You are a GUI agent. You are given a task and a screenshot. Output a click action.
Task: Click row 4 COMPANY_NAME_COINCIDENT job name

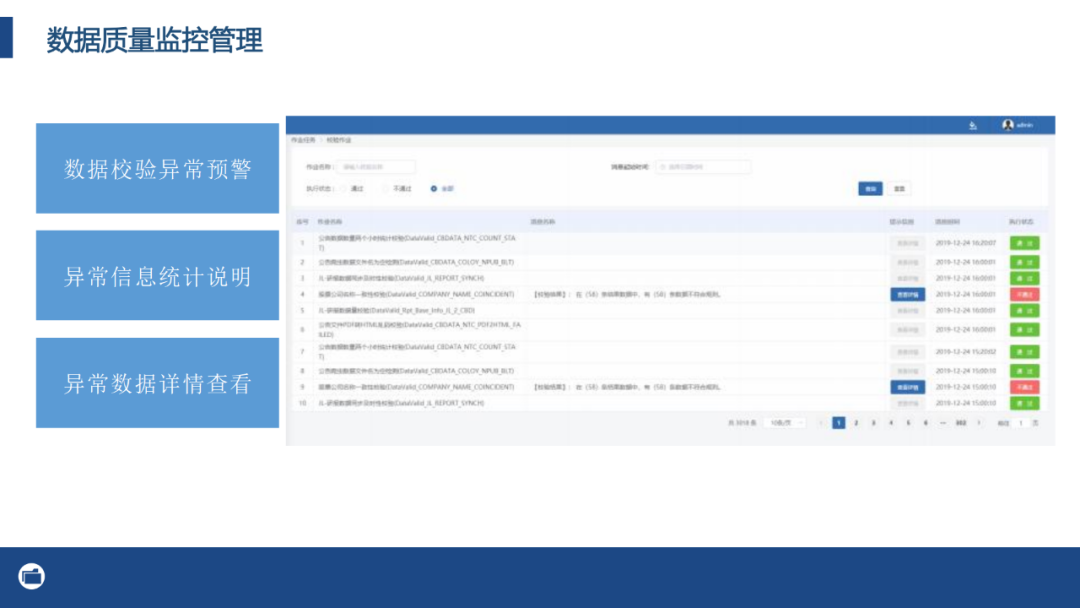click(x=416, y=294)
